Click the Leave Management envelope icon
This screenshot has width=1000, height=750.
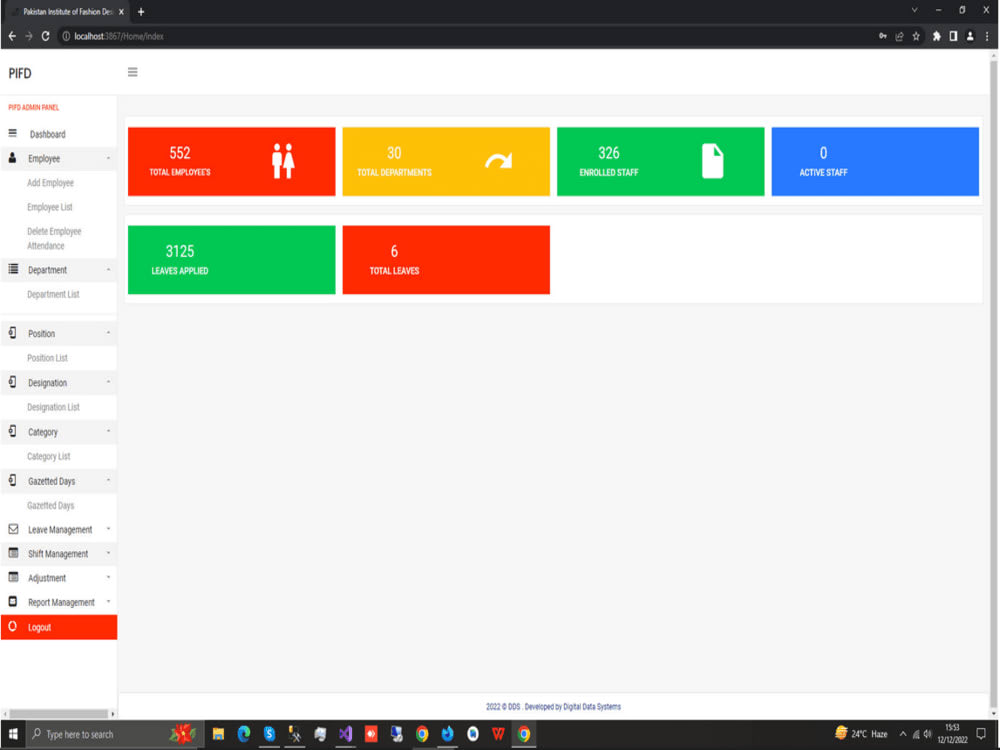(x=13, y=529)
